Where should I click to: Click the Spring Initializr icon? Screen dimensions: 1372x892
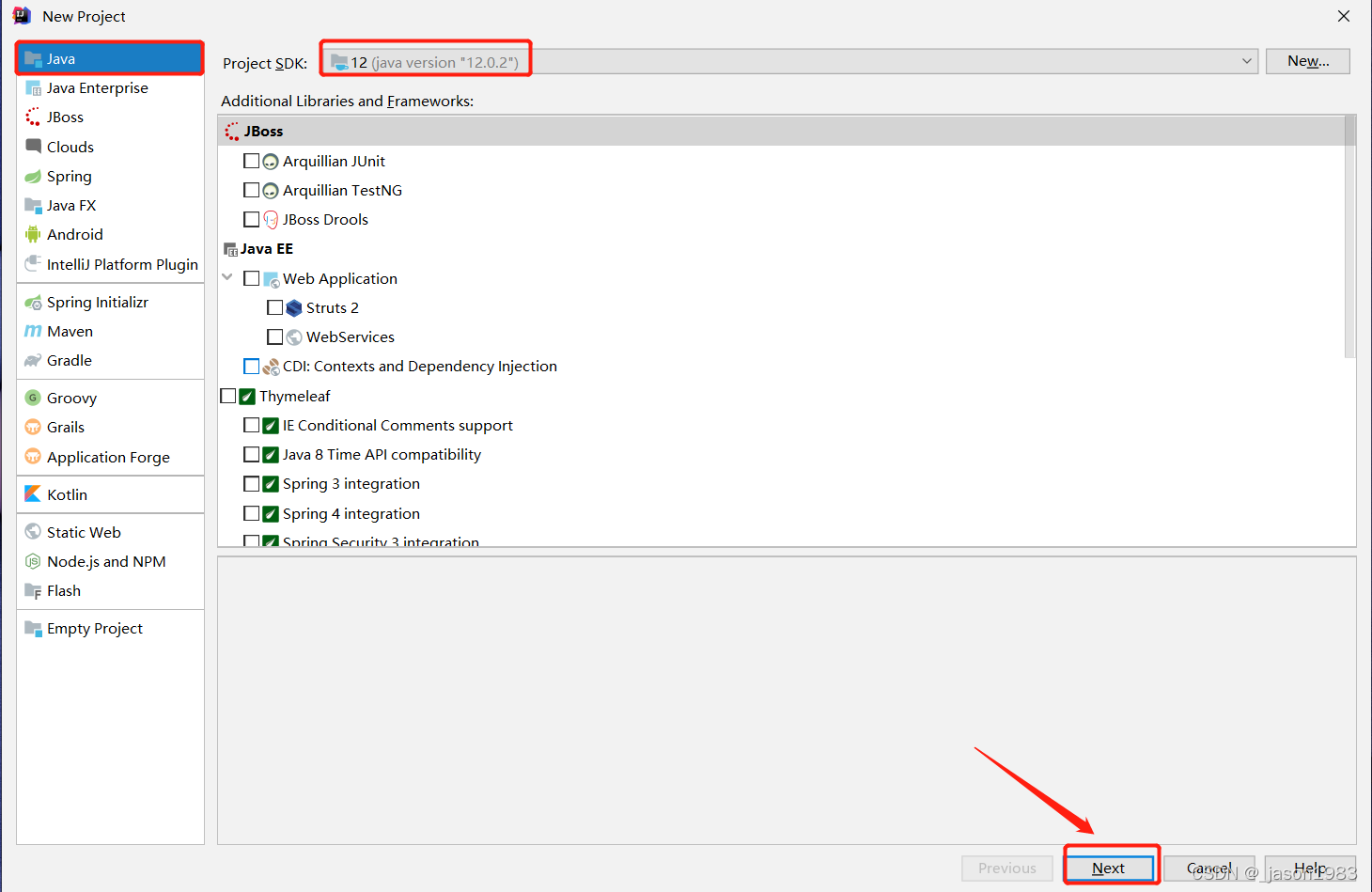coord(33,302)
